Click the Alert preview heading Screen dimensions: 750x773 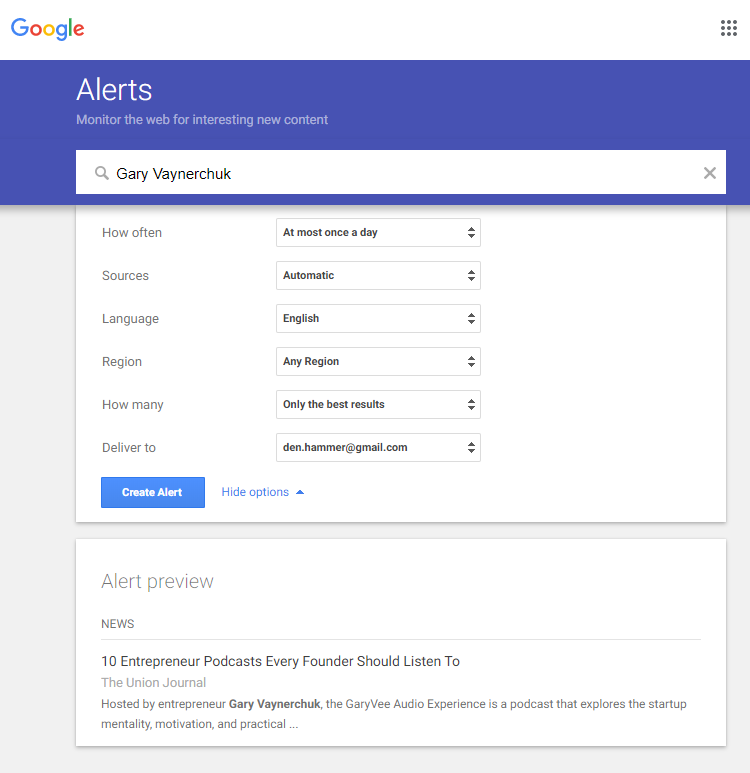pyautogui.click(x=157, y=581)
